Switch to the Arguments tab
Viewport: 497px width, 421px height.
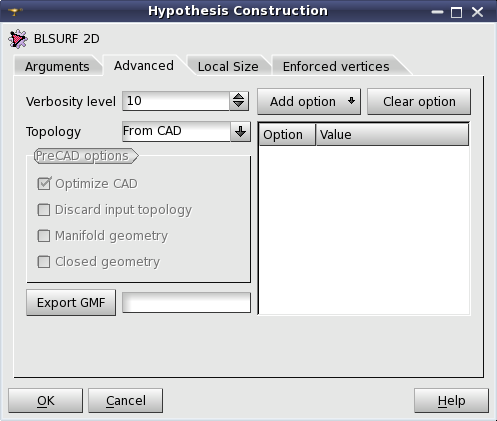(x=57, y=66)
